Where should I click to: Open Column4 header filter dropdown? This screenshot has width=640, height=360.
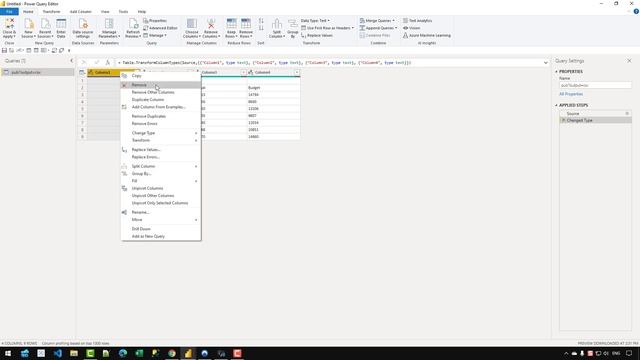coord(297,73)
